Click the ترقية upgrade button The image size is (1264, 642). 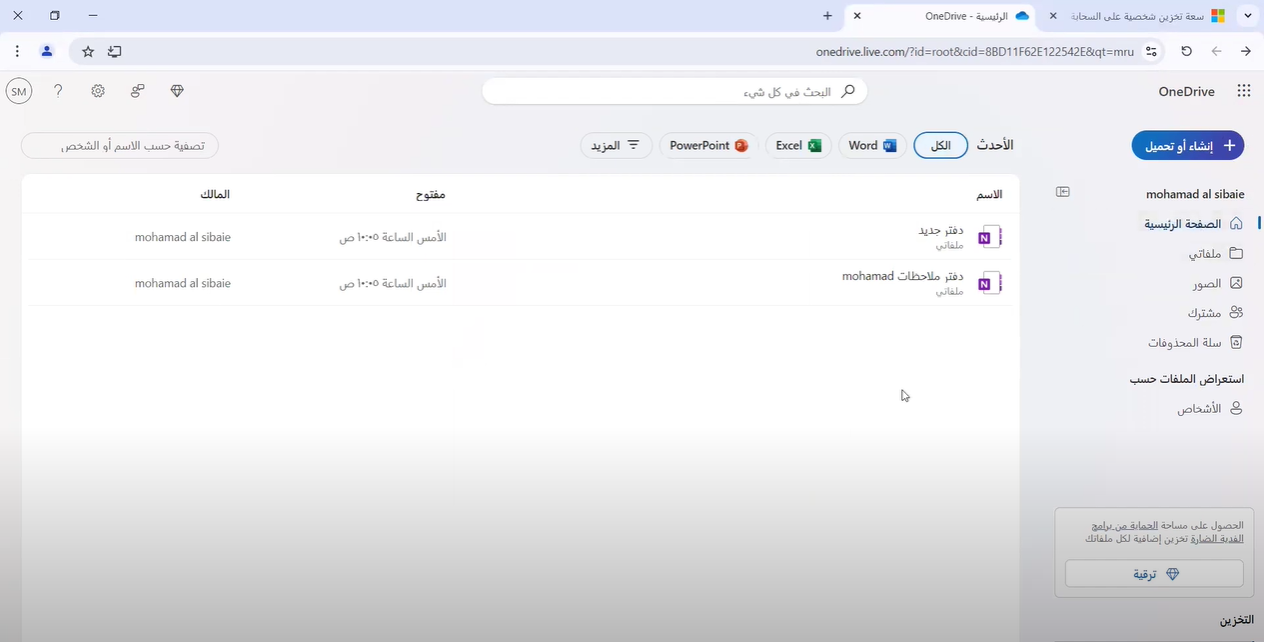[1154, 574]
